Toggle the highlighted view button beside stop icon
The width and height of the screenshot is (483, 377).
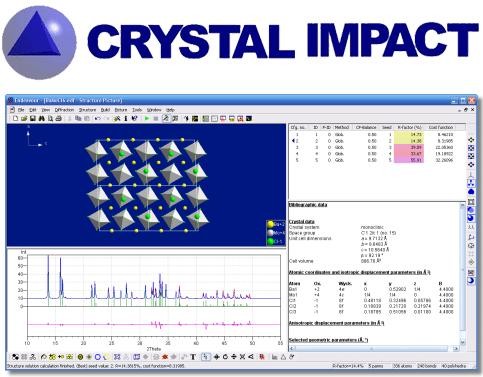[x=166, y=118]
